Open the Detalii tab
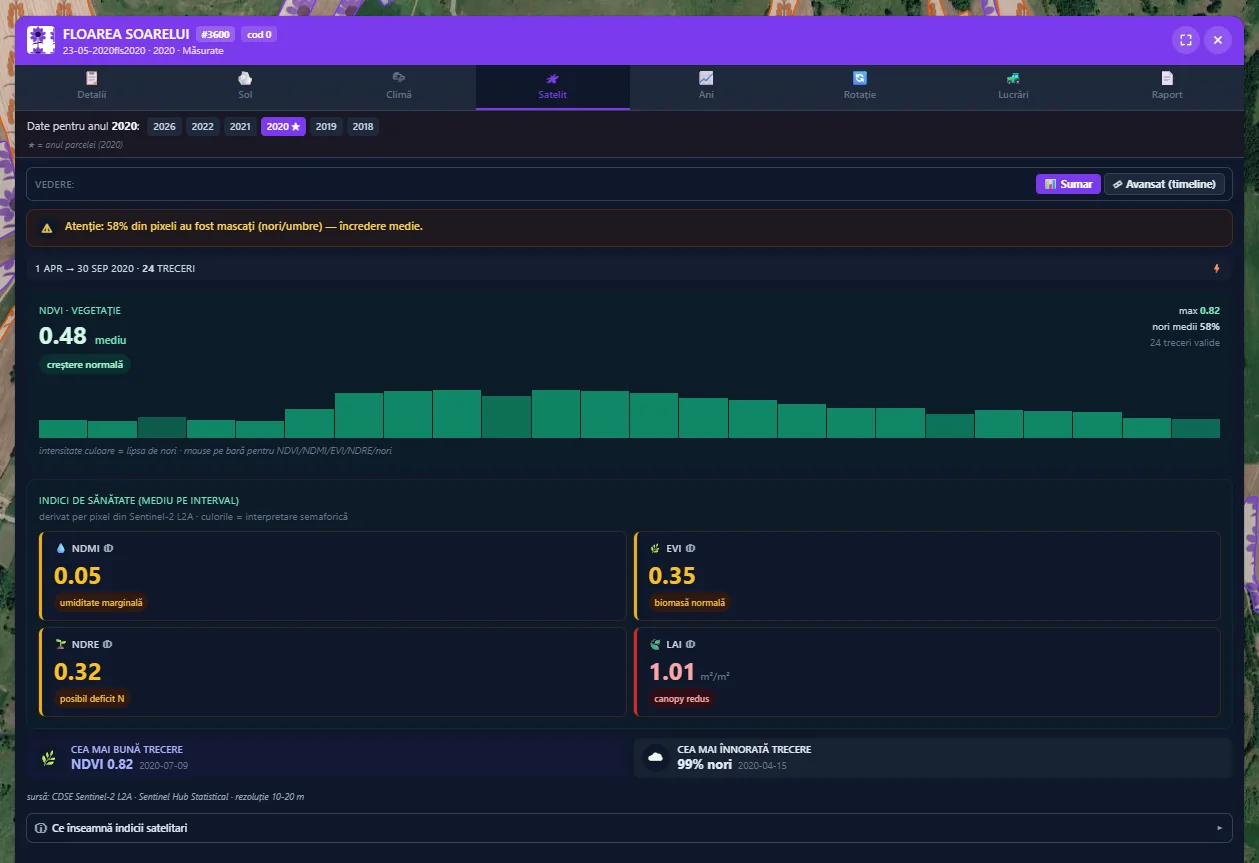The width and height of the screenshot is (1259, 863). (x=92, y=86)
